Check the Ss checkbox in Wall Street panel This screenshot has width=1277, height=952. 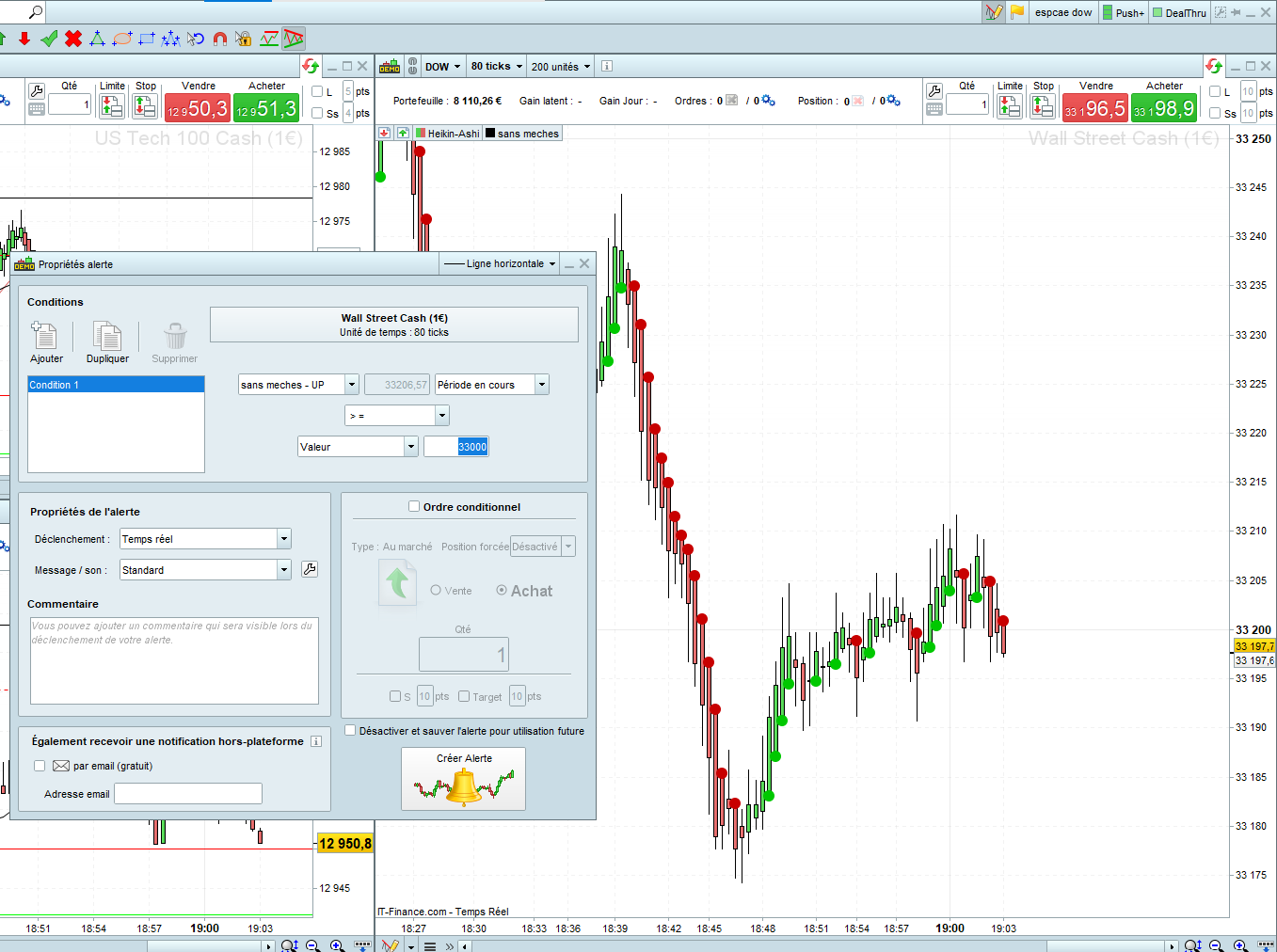(1215, 113)
